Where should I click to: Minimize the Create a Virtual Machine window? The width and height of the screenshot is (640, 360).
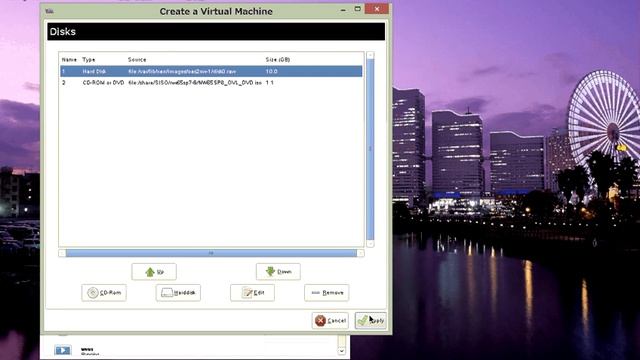tap(343, 9)
